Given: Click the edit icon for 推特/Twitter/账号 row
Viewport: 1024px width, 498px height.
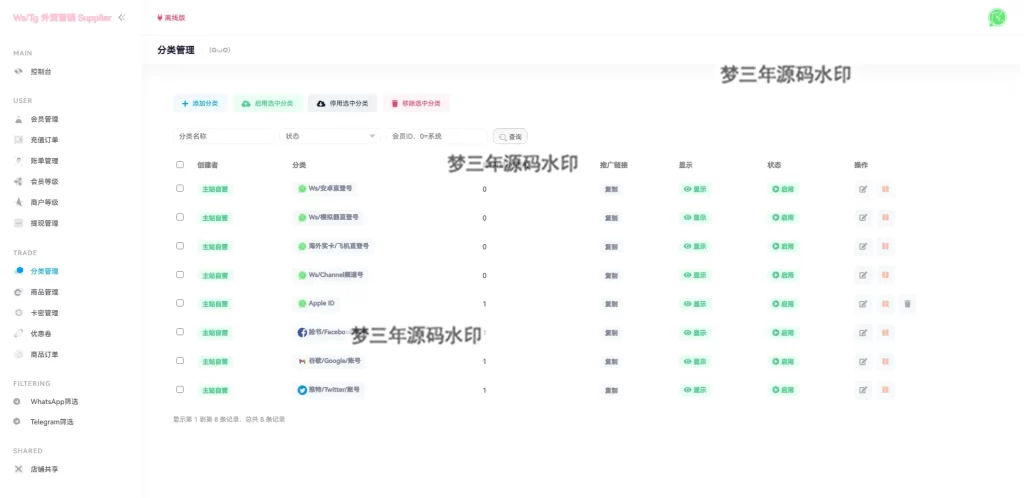Looking at the screenshot, I should [863, 390].
